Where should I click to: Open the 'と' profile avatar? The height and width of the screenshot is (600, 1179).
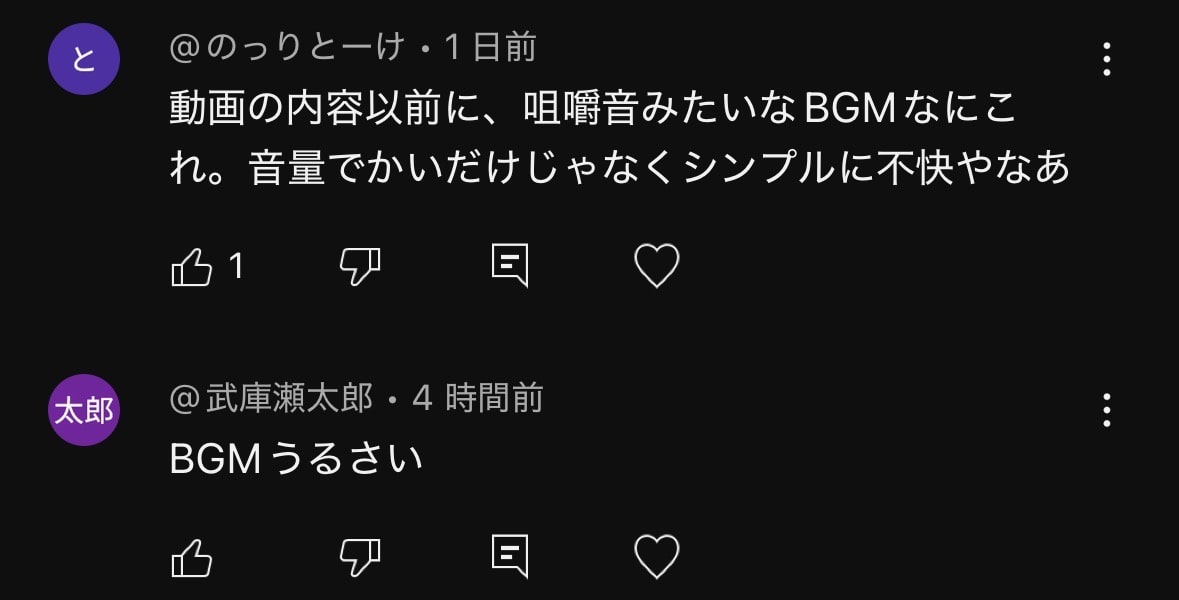84,59
